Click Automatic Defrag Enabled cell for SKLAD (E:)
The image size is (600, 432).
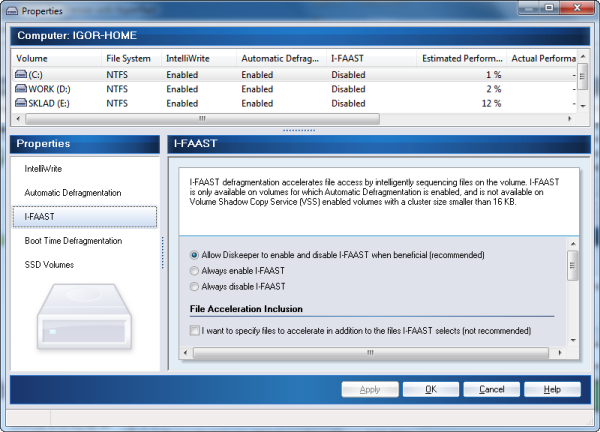pyautogui.click(x=257, y=103)
